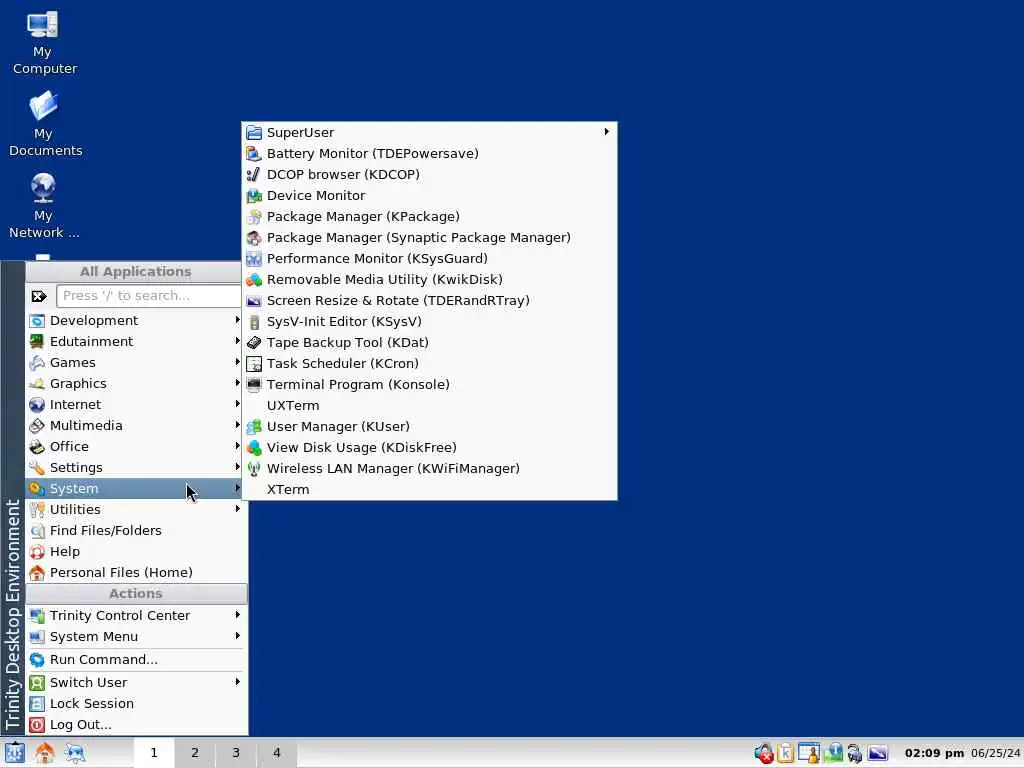Screen dimensions: 1024x768
Task: Open the Settings menu category
Action: (135, 468)
